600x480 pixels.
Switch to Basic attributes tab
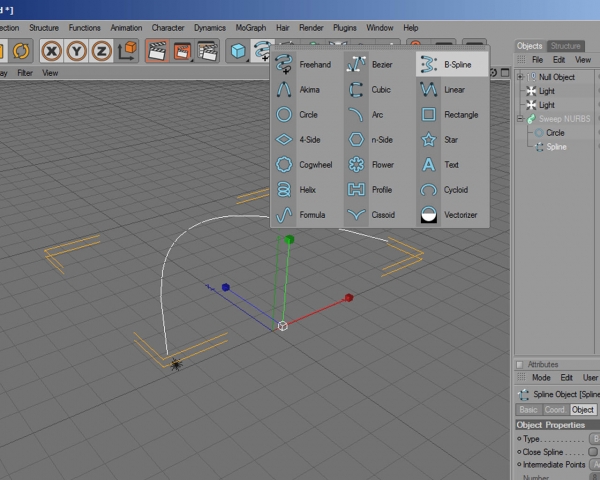(528, 410)
